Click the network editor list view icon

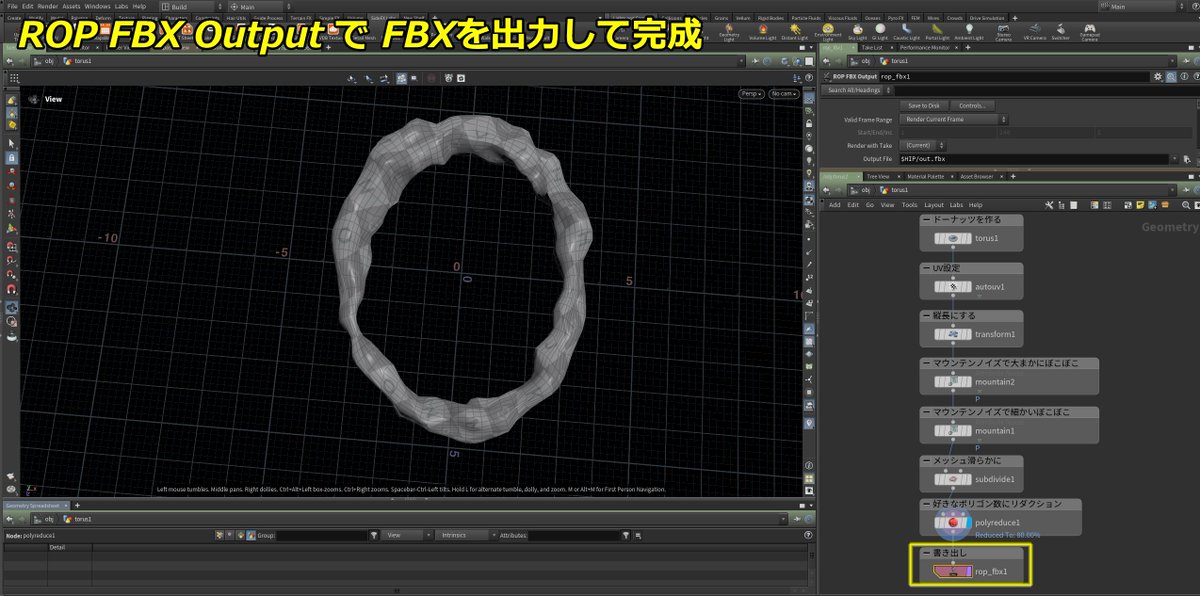[x=1076, y=204]
